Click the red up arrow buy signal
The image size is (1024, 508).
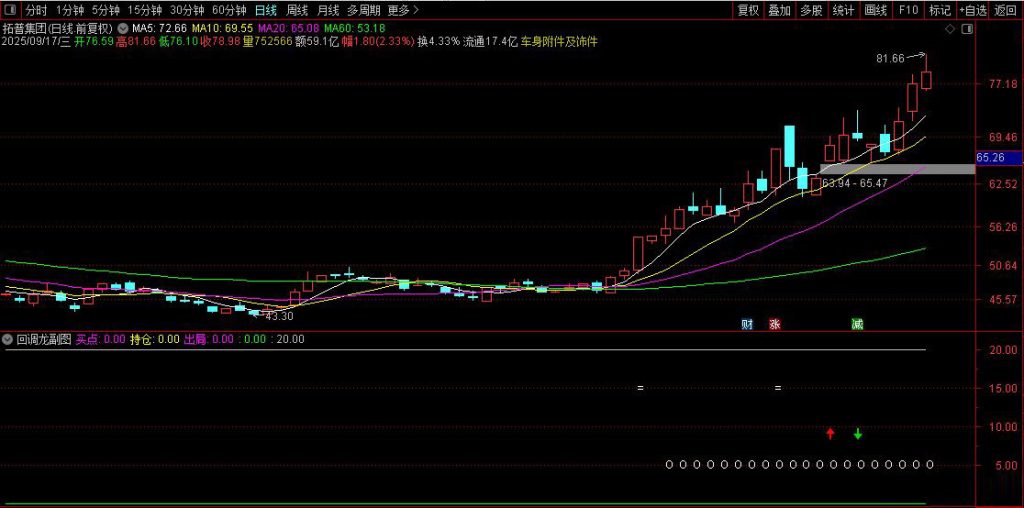click(x=830, y=433)
